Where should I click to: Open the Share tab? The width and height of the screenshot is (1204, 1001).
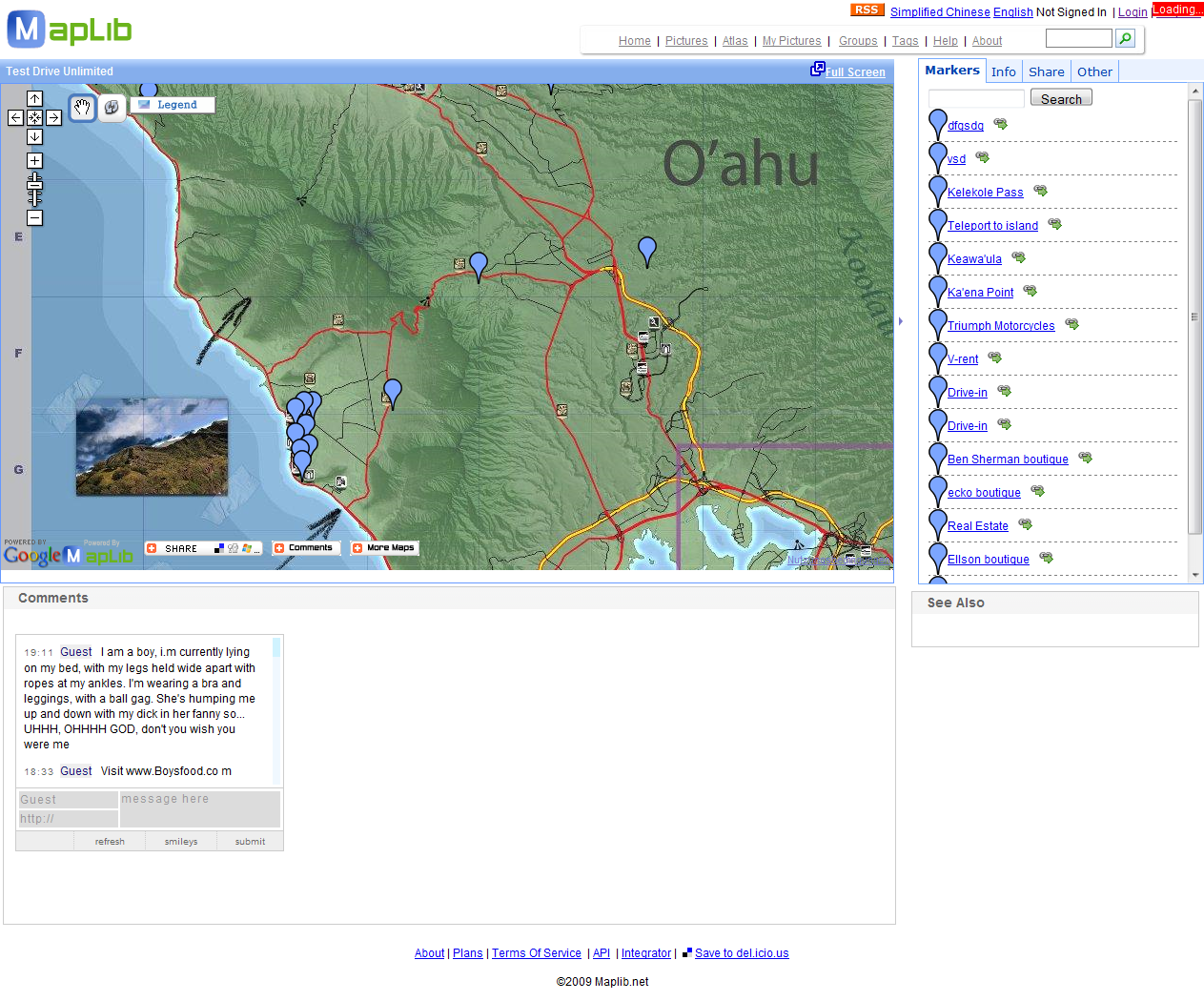tap(1046, 71)
